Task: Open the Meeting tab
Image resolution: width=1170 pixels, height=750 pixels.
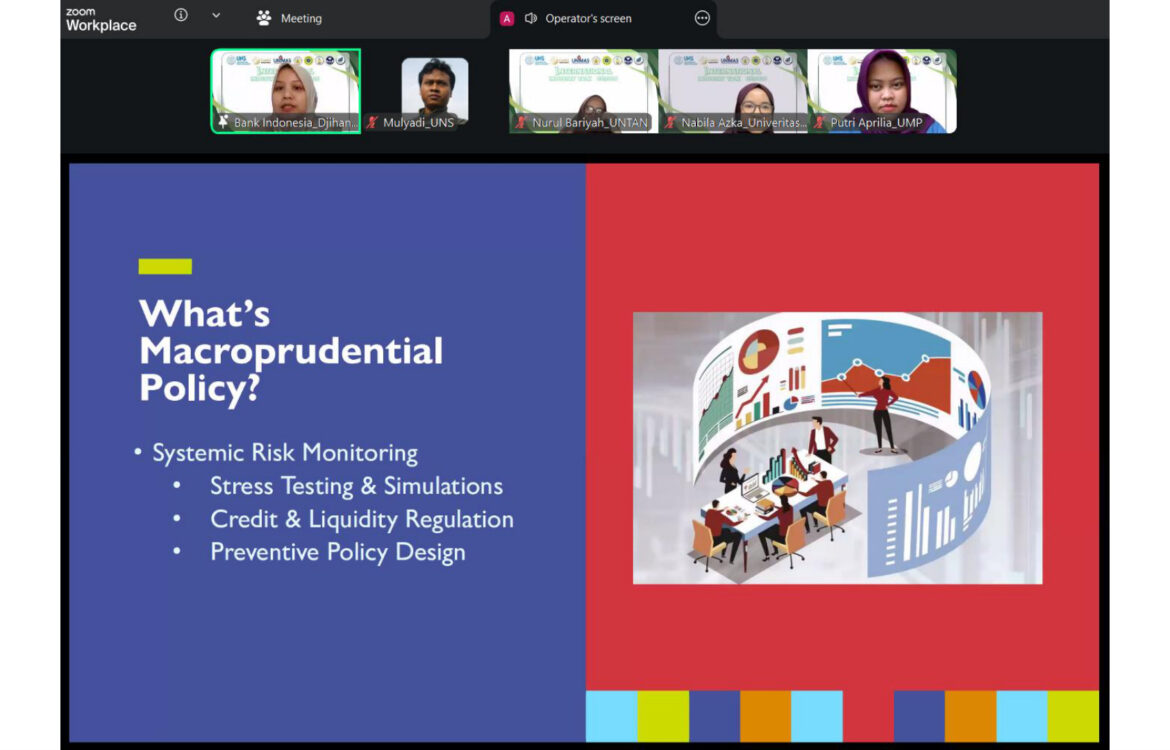Action: tap(300, 18)
